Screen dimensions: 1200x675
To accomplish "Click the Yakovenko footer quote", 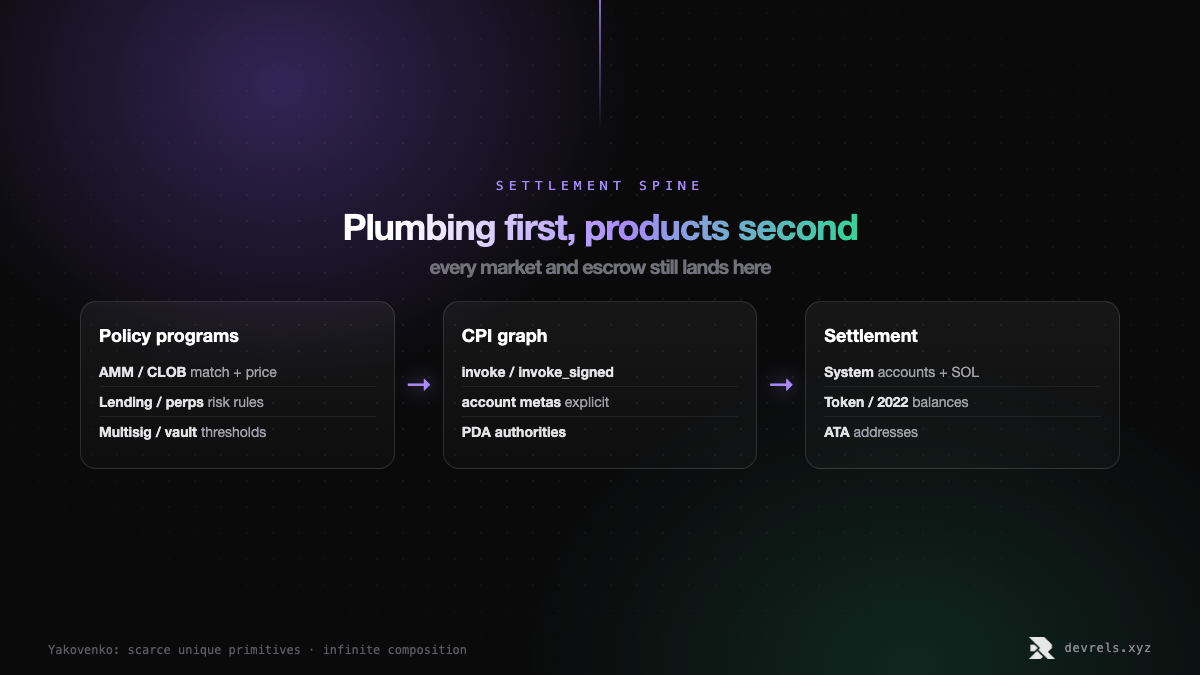I will 257,650.
